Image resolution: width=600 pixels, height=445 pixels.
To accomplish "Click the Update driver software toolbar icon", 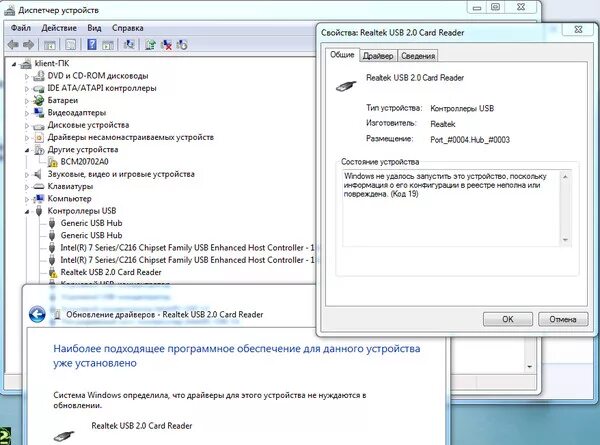I will (x=150, y=45).
